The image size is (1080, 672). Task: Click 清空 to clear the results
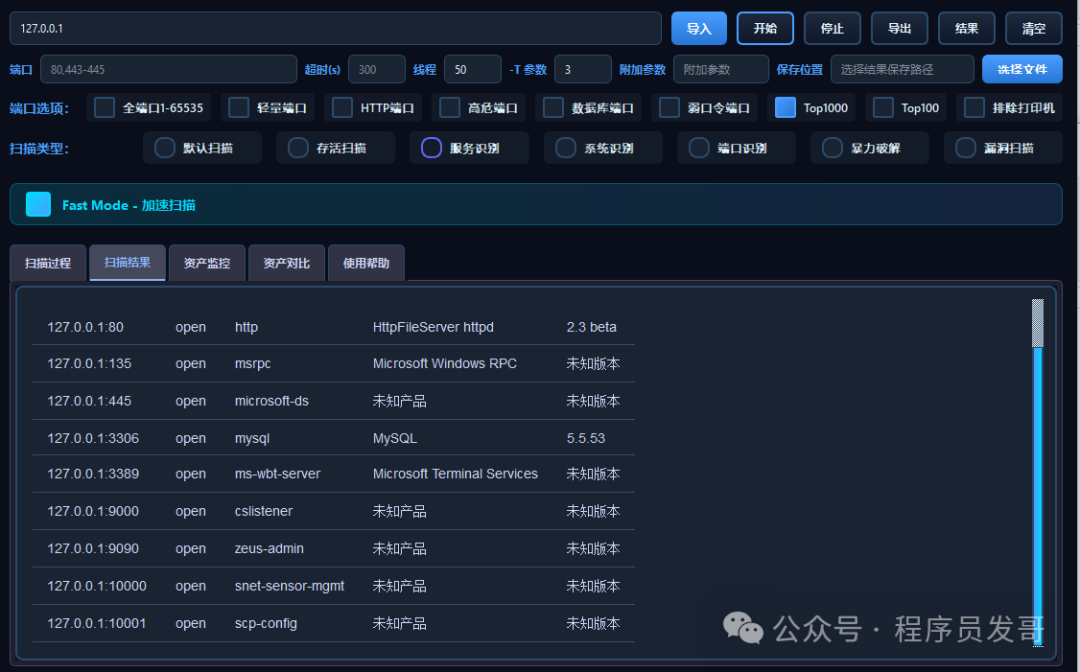(1033, 28)
